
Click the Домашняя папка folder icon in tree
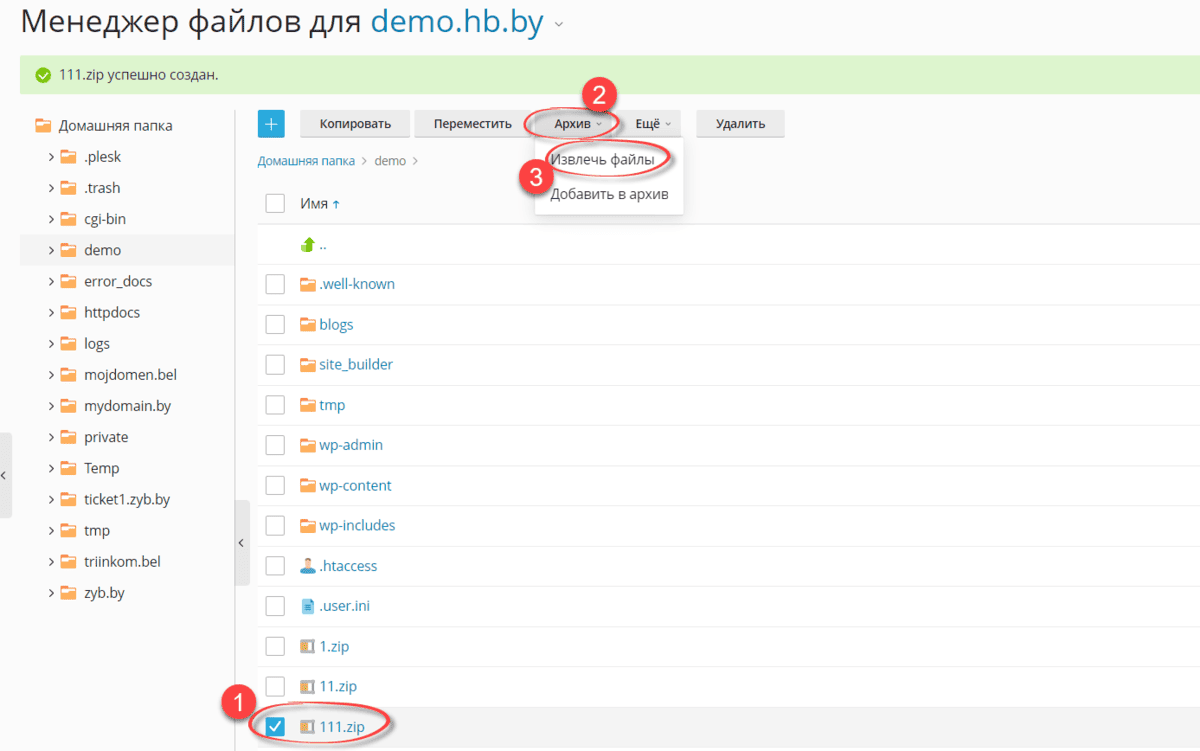43,126
